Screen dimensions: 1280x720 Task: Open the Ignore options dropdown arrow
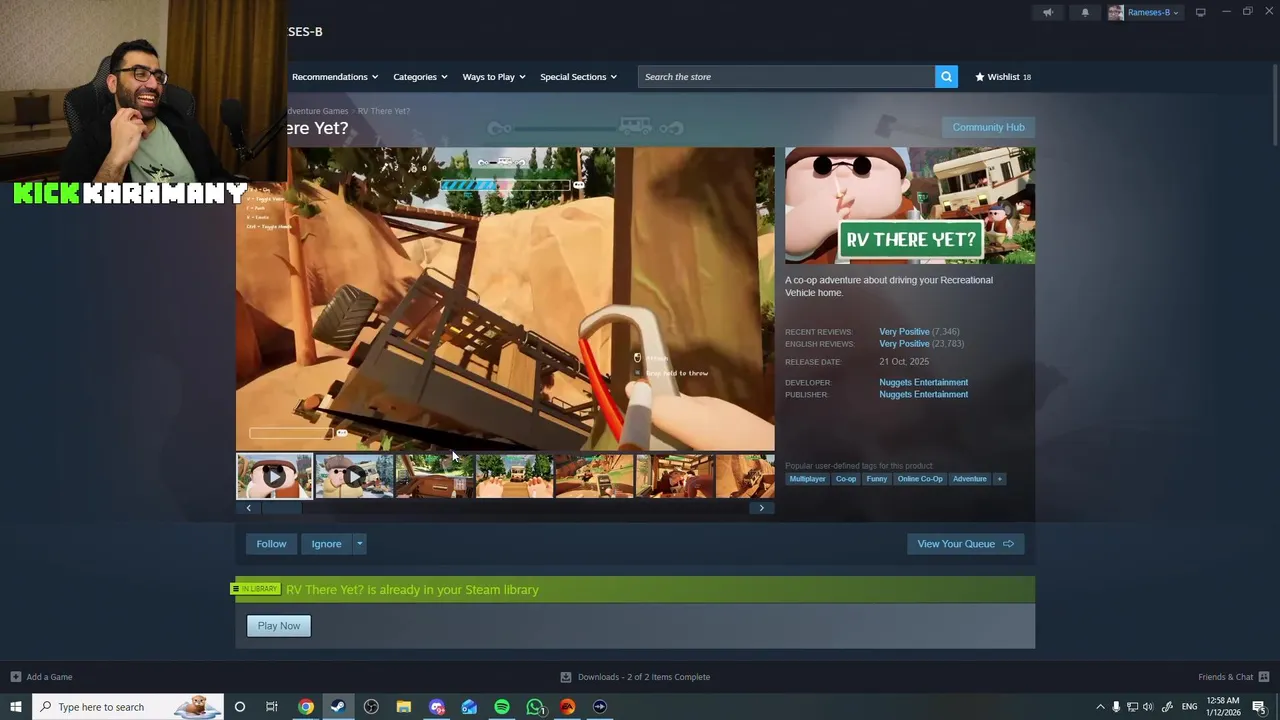click(x=359, y=544)
